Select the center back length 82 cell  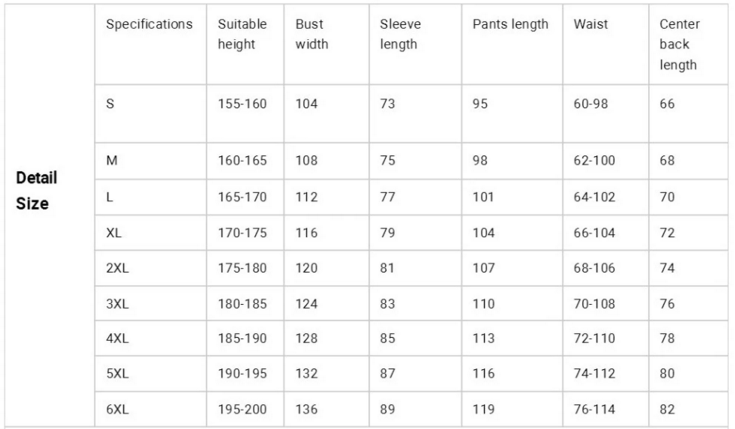coord(668,410)
